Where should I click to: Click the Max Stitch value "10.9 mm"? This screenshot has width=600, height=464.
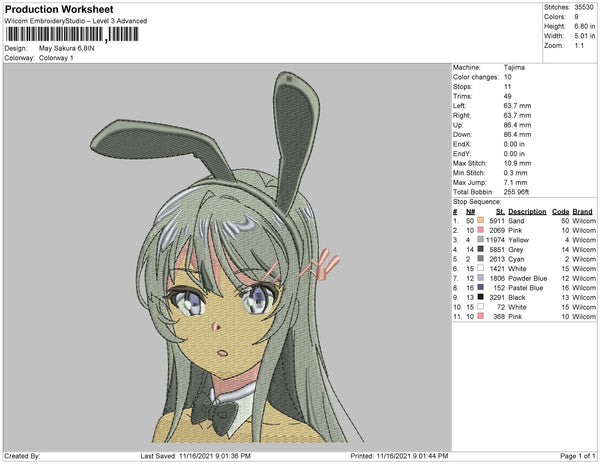(x=517, y=163)
